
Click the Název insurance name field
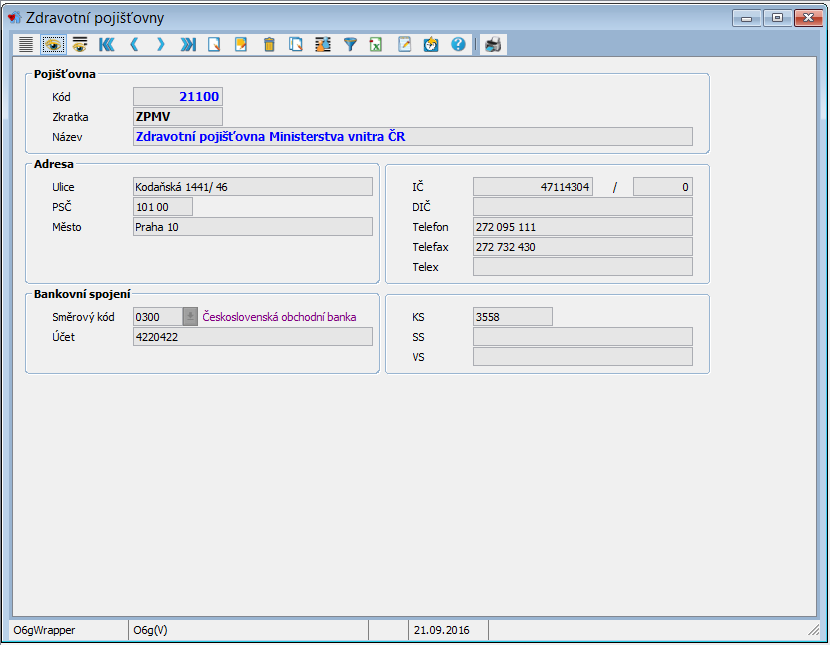412,137
